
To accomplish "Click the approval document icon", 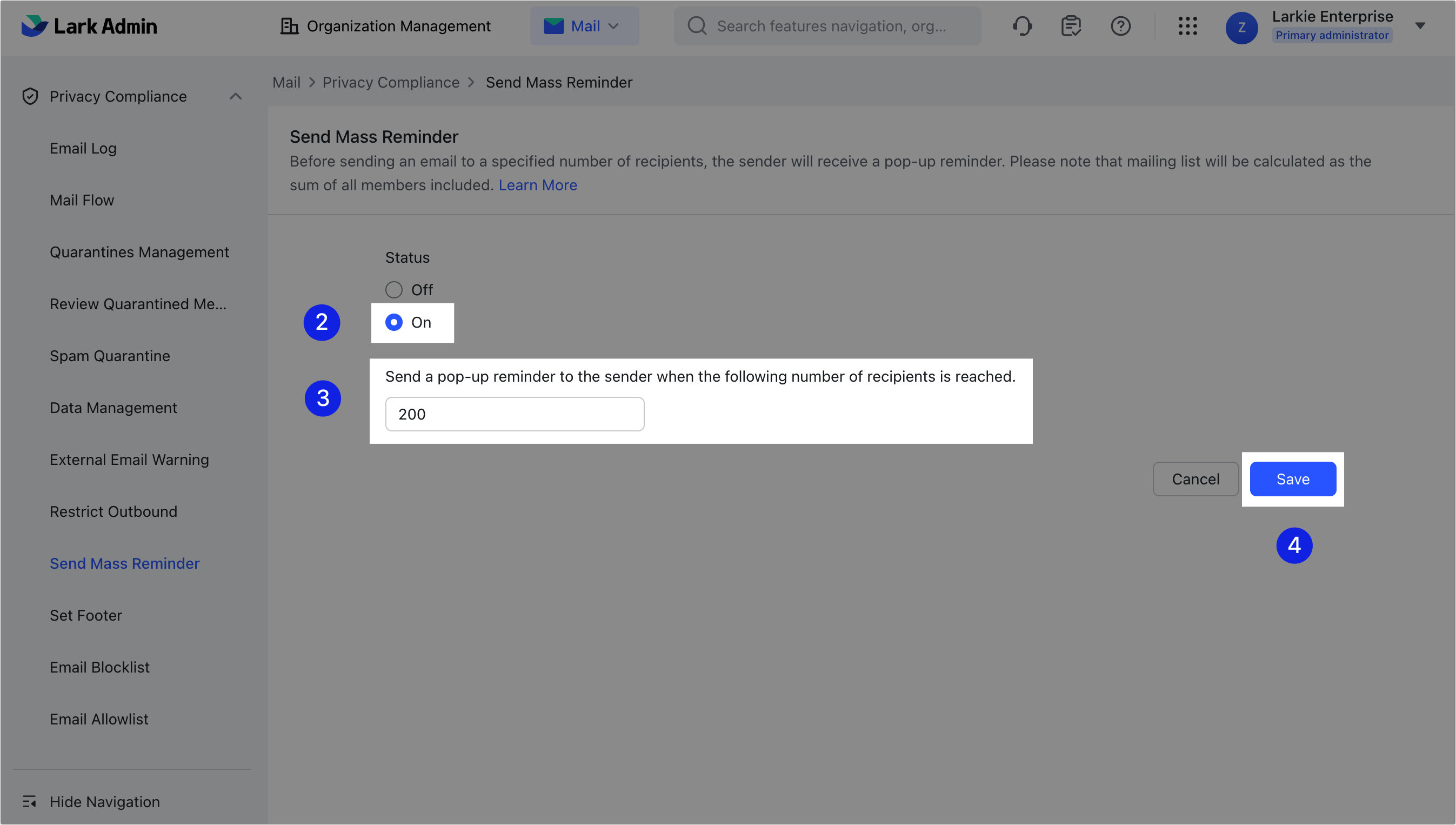I will [1071, 25].
